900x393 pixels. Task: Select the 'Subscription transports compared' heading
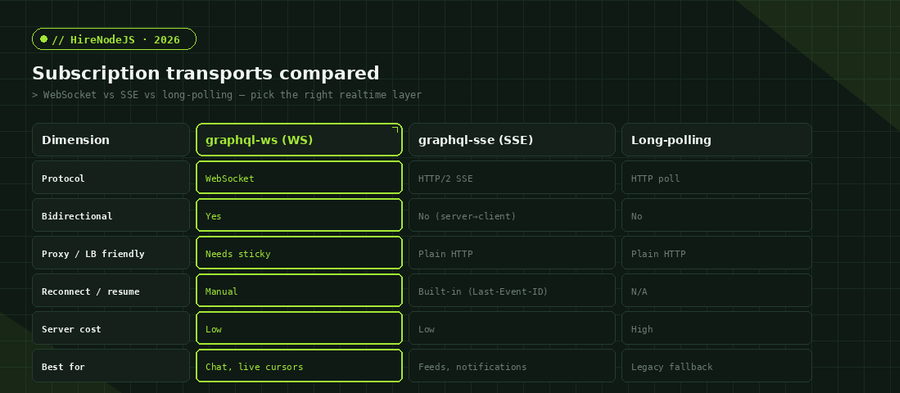pos(205,73)
